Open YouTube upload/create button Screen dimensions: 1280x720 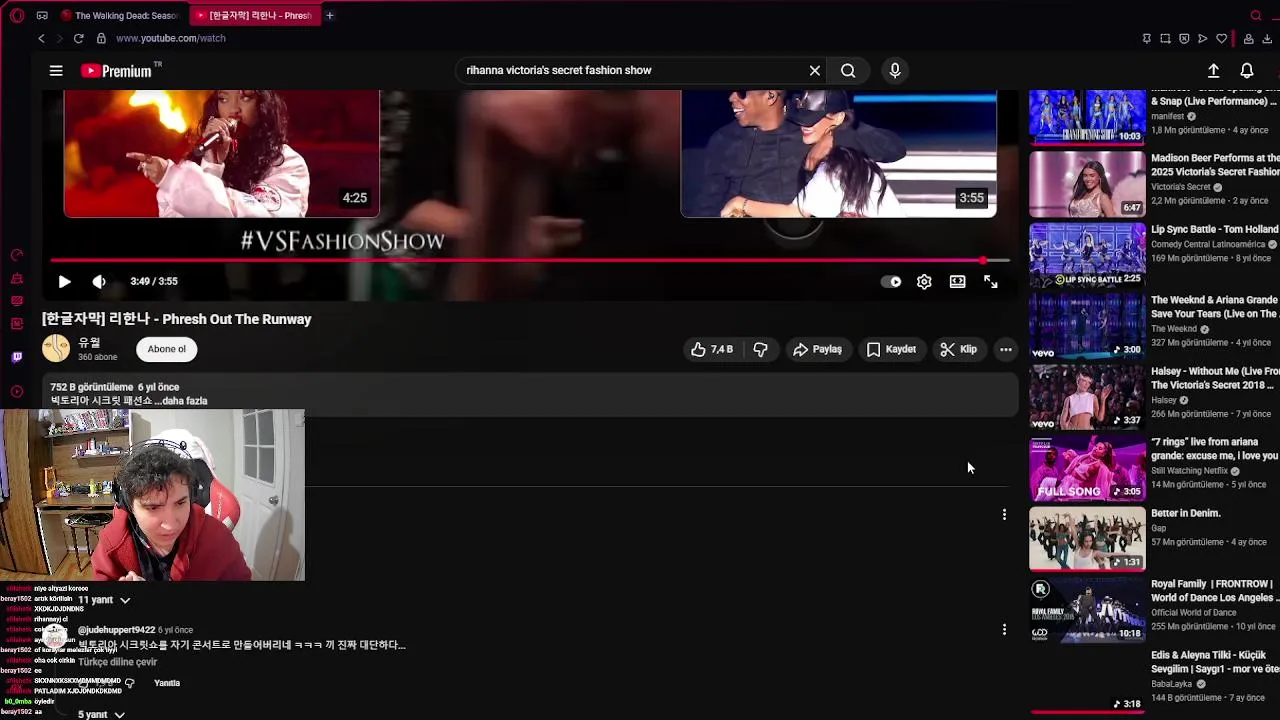1213,70
